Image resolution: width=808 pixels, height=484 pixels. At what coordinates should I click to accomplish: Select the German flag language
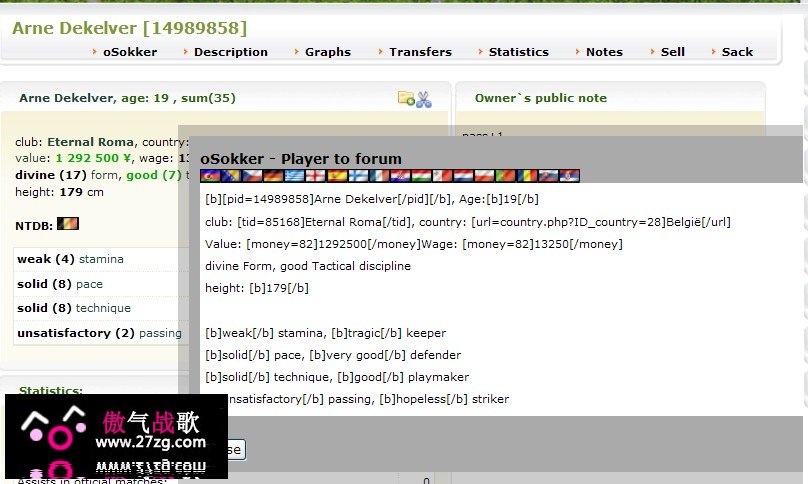coord(274,176)
